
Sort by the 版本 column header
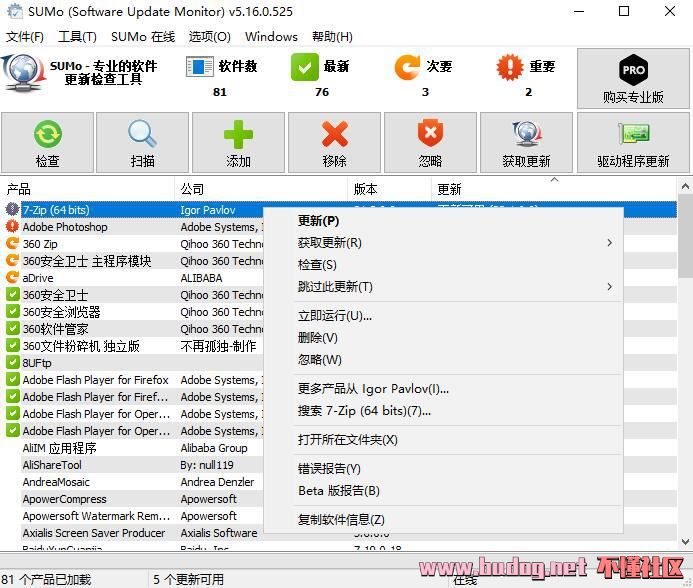pos(389,189)
